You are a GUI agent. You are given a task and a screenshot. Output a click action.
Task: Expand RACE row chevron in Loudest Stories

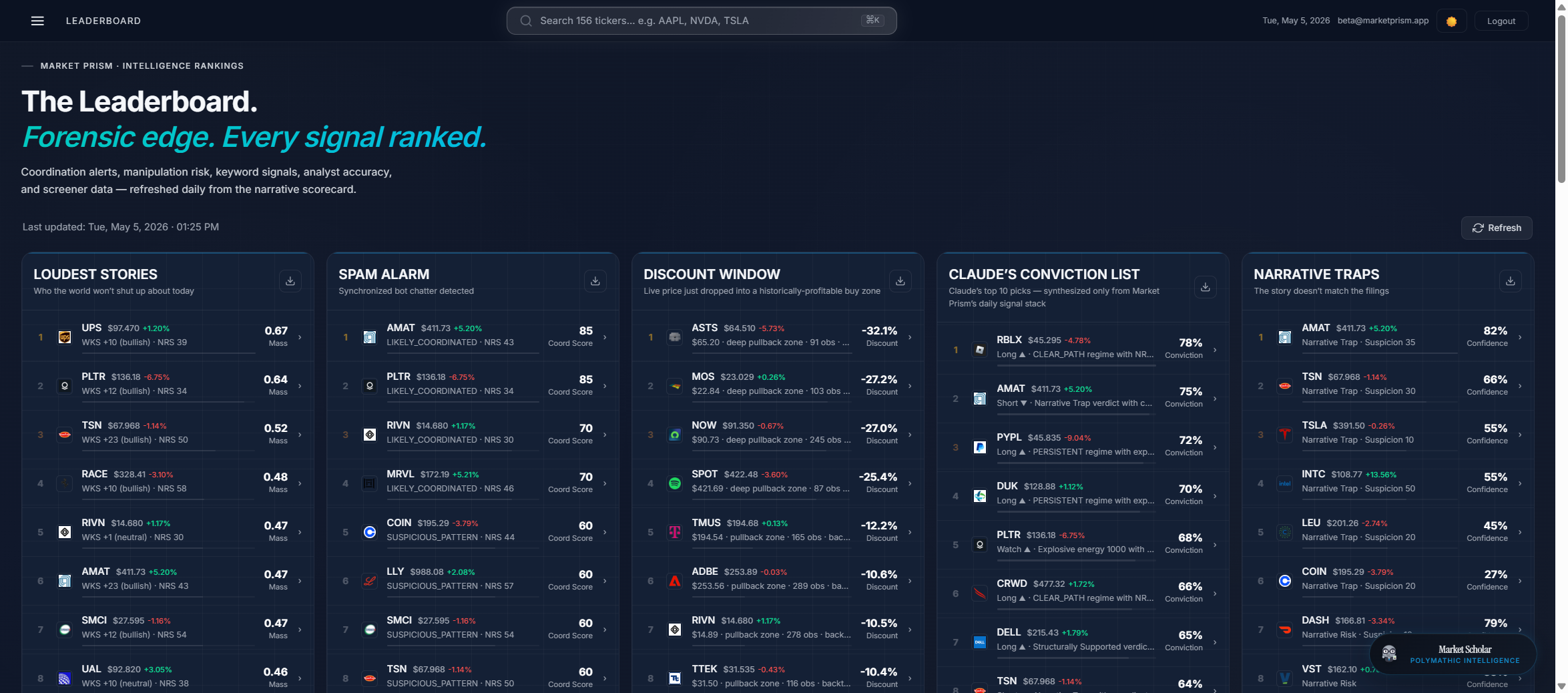(x=300, y=483)
